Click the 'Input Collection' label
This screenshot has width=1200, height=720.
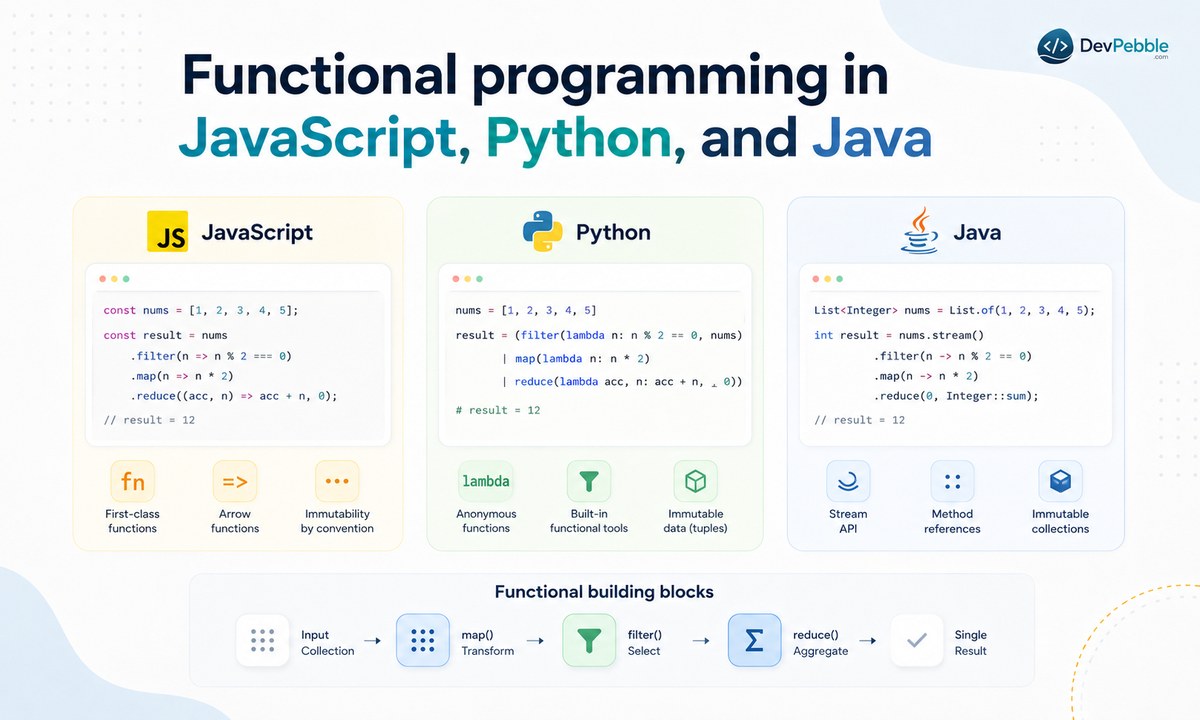(x=328, y=643)
